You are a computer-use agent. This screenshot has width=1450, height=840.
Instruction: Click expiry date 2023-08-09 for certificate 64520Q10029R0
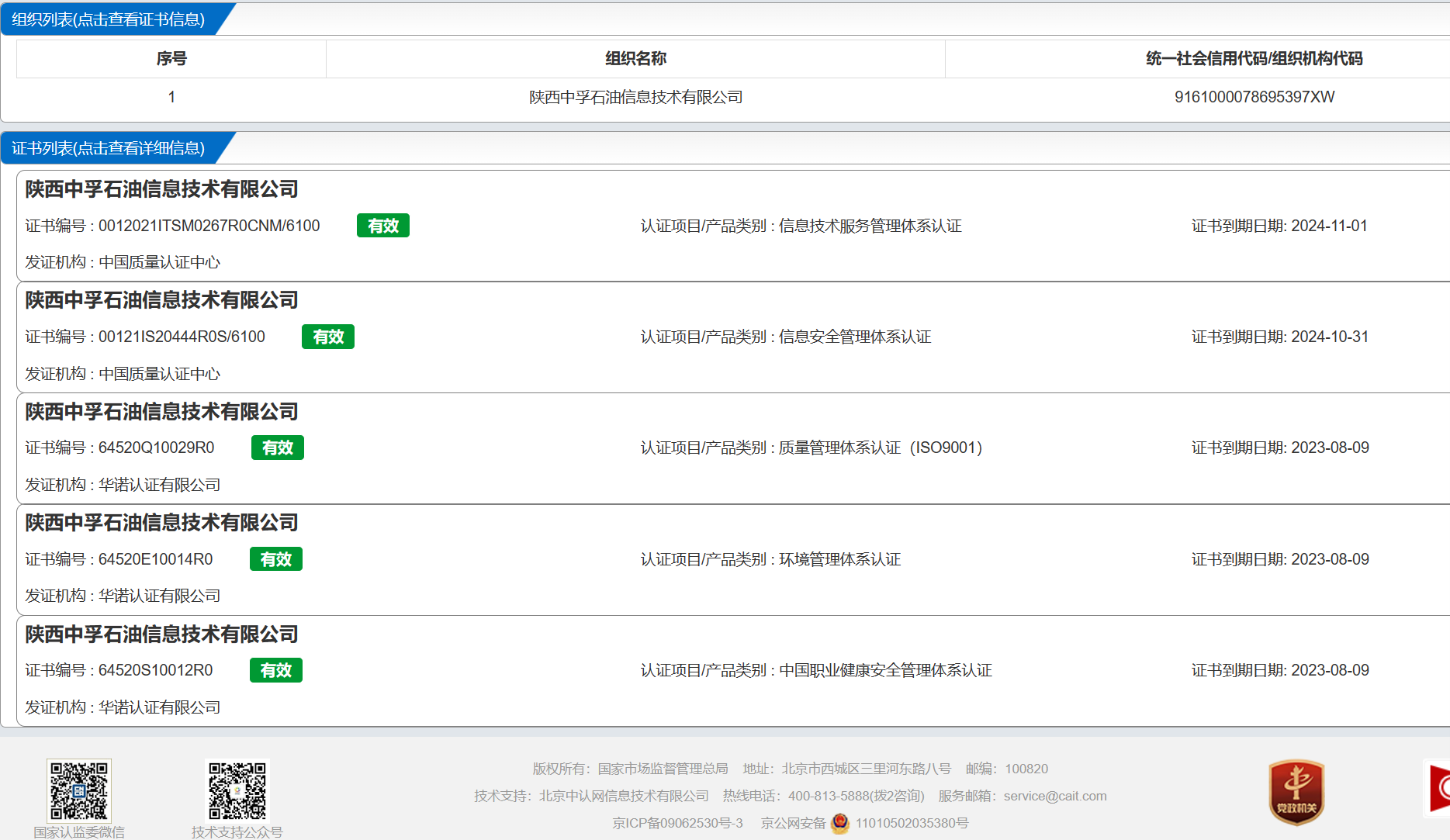[1330, 448]
